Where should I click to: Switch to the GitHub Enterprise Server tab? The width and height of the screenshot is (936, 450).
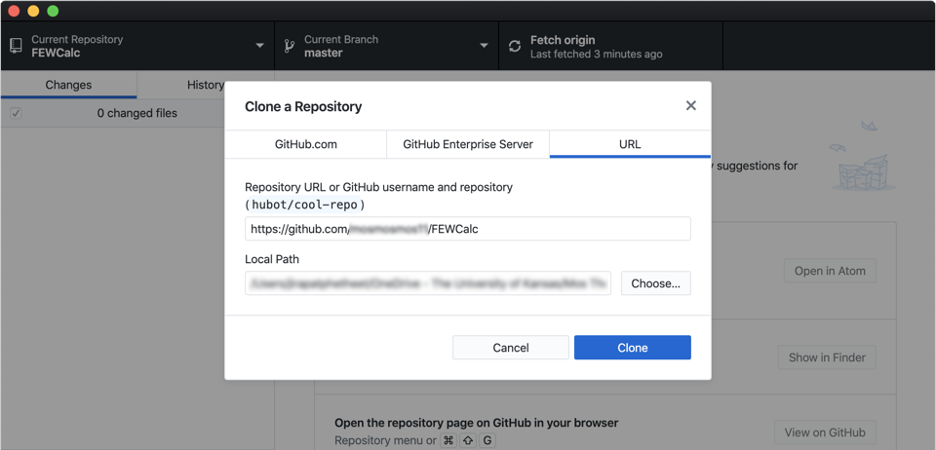coord(468,144)
